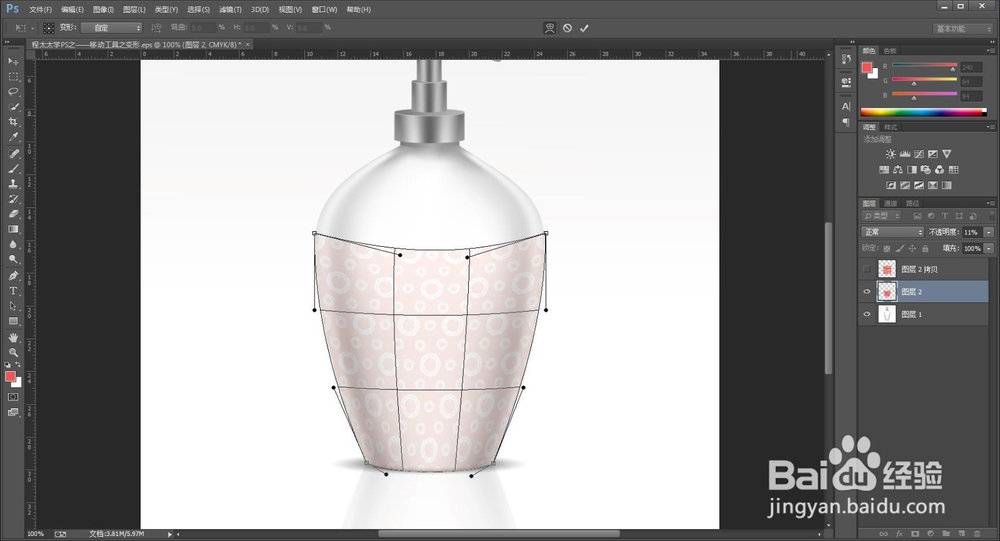
Task: Toggle lock transparent pixels
Action: coord(887,248)
